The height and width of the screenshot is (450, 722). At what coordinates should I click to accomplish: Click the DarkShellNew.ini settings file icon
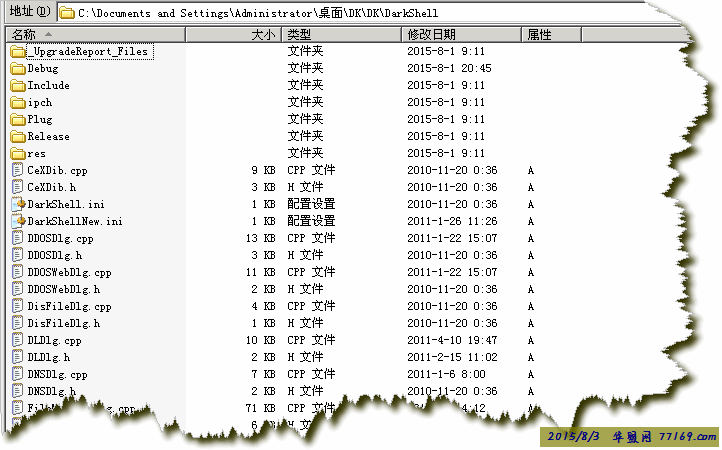coord(18,222)
